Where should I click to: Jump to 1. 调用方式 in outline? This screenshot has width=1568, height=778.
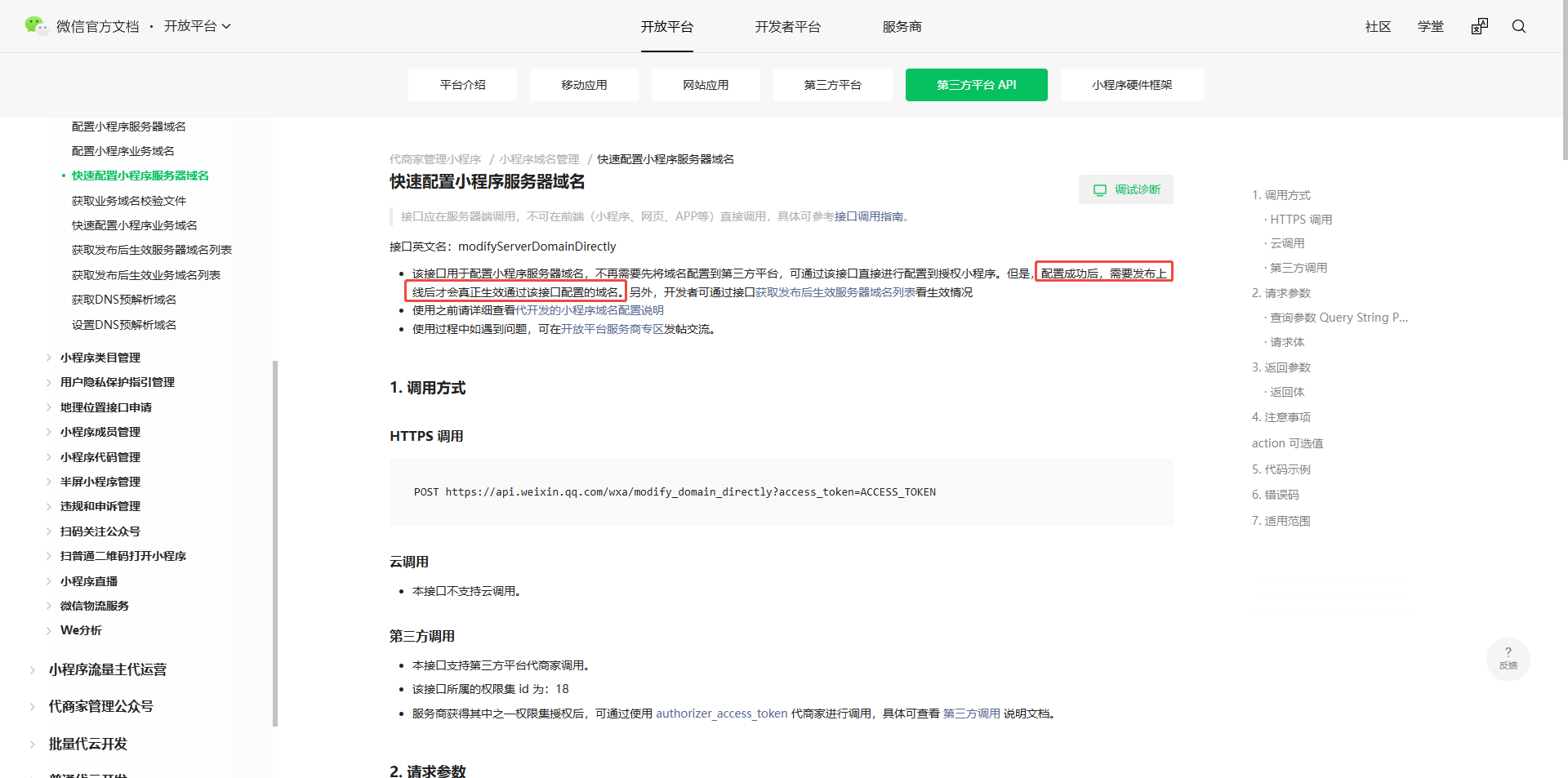tap(1281, 195)
